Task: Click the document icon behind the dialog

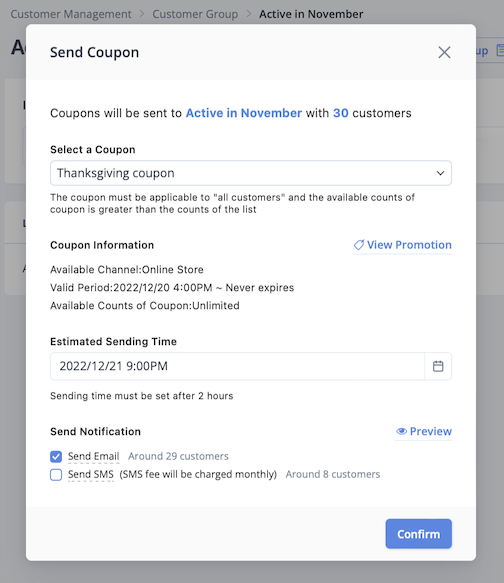Action: point(500,51)
